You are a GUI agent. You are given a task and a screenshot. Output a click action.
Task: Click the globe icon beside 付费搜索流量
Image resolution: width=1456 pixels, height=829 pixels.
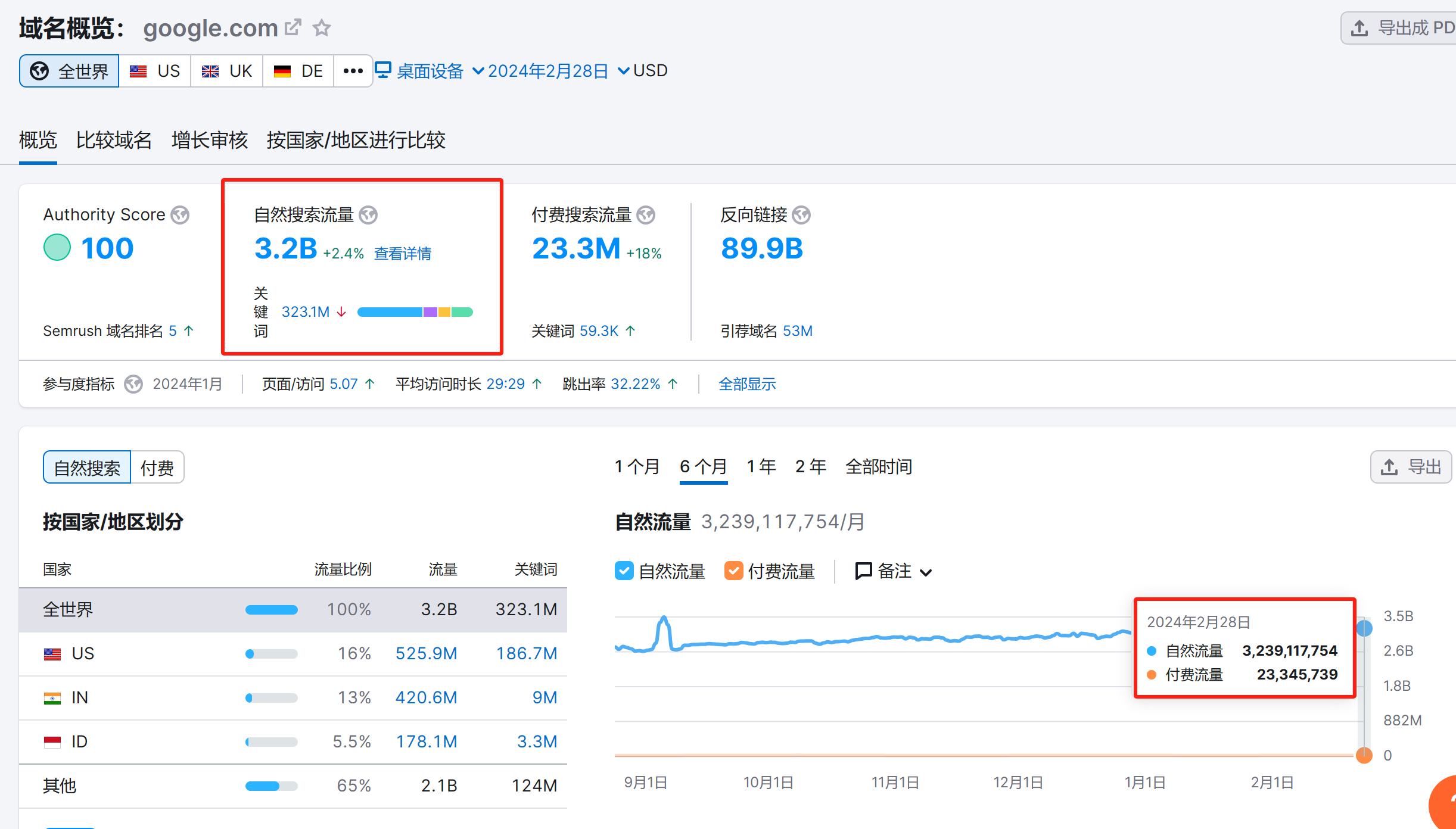(x=646, y=215)
